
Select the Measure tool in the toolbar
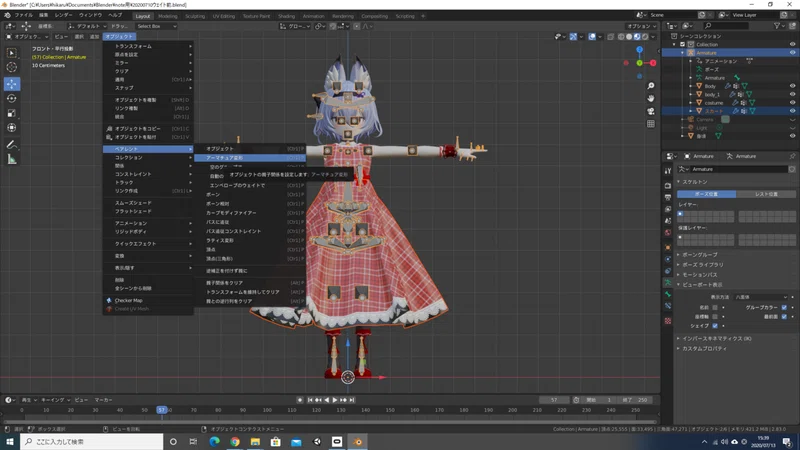(x=12, y=160)
